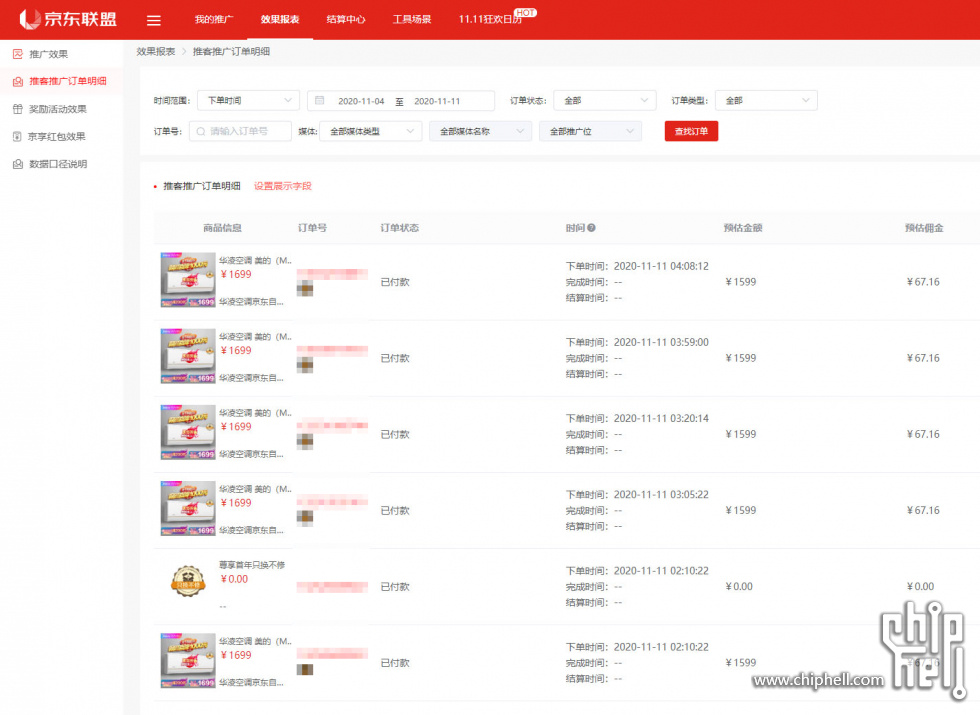
Task: Open the 订单状态 dropdown
Action: click(x=605, y=101)
